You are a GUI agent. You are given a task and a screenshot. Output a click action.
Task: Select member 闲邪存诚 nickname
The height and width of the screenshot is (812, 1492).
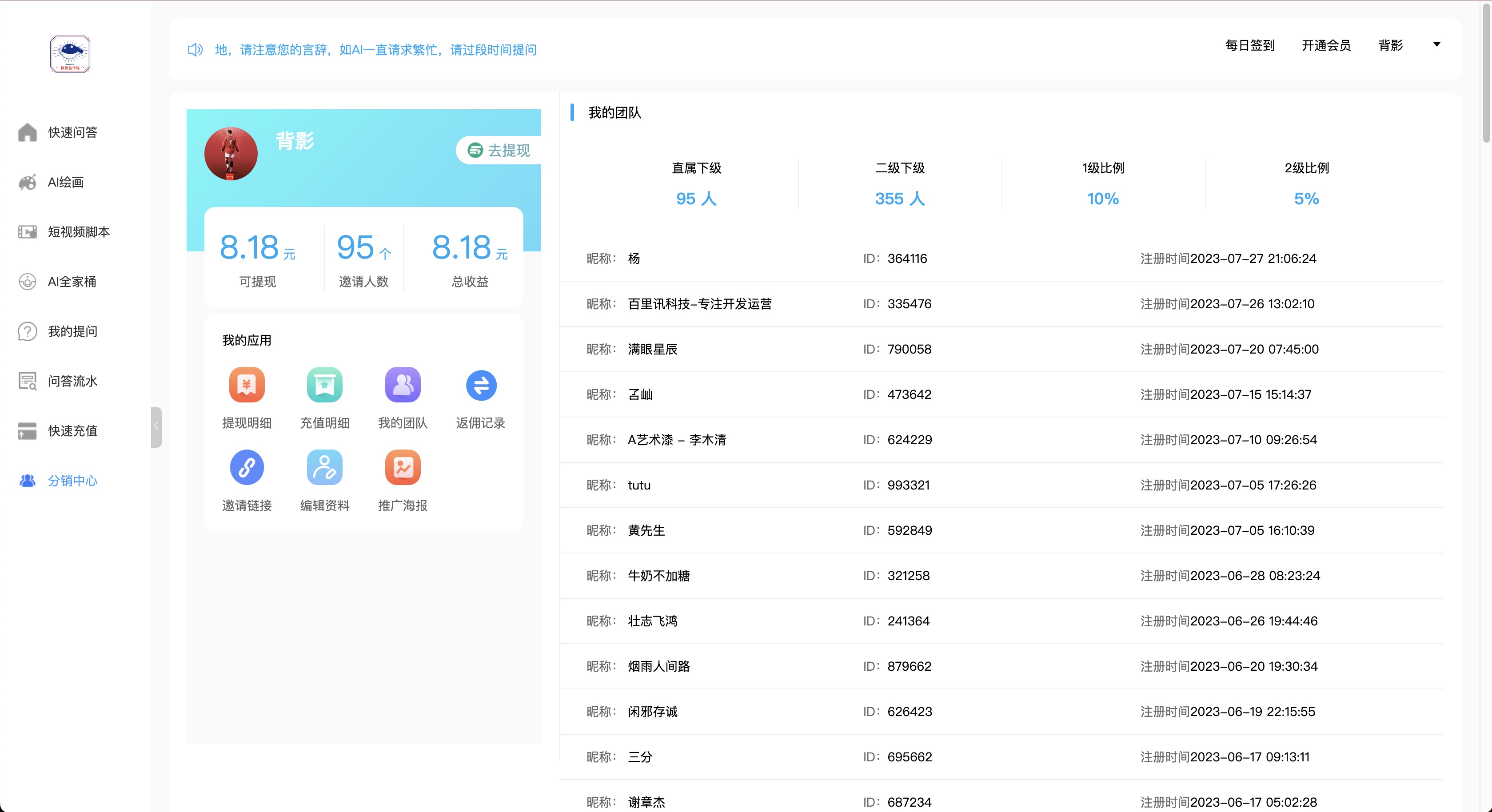click(653, 712)
